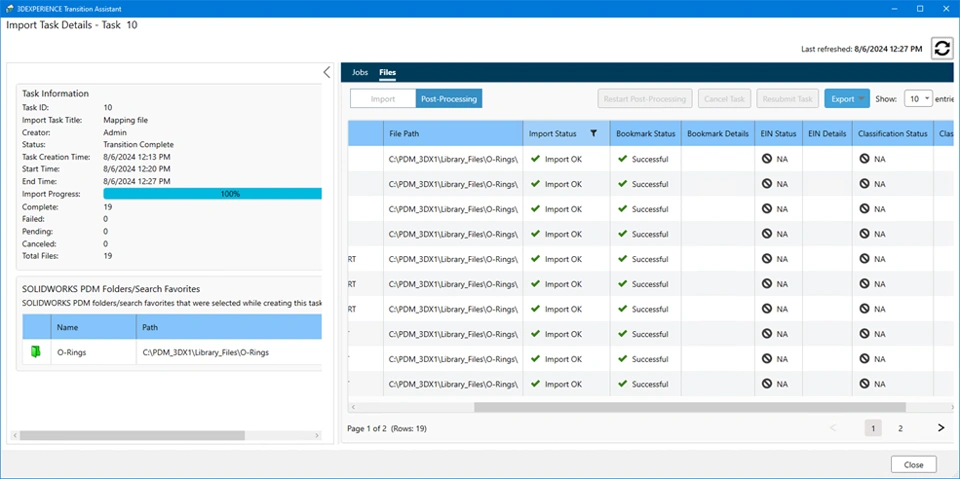The height and width of the screenshot is (479, 960).
Task: Click the EIN Status column header
Action: 778,133
